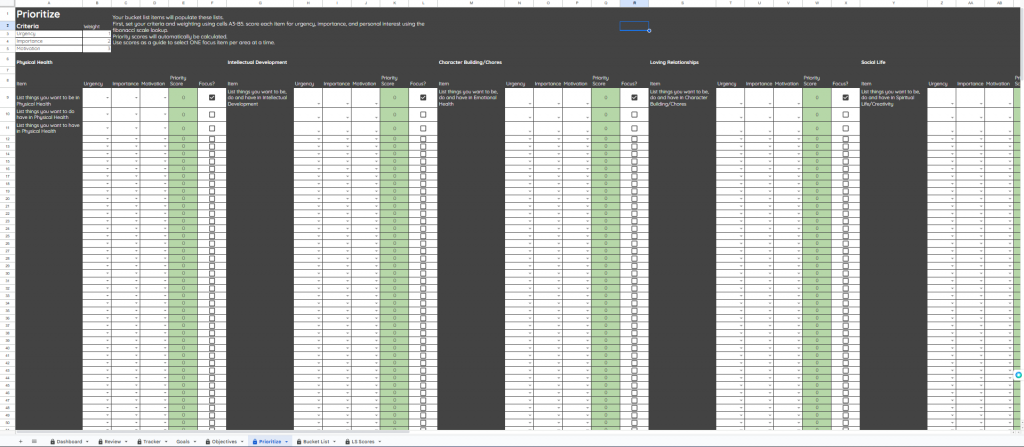This screenshot has height=447, width=1024.
Task: Switch to the Goals sheet tab
Action: click(x=183, y=440)
